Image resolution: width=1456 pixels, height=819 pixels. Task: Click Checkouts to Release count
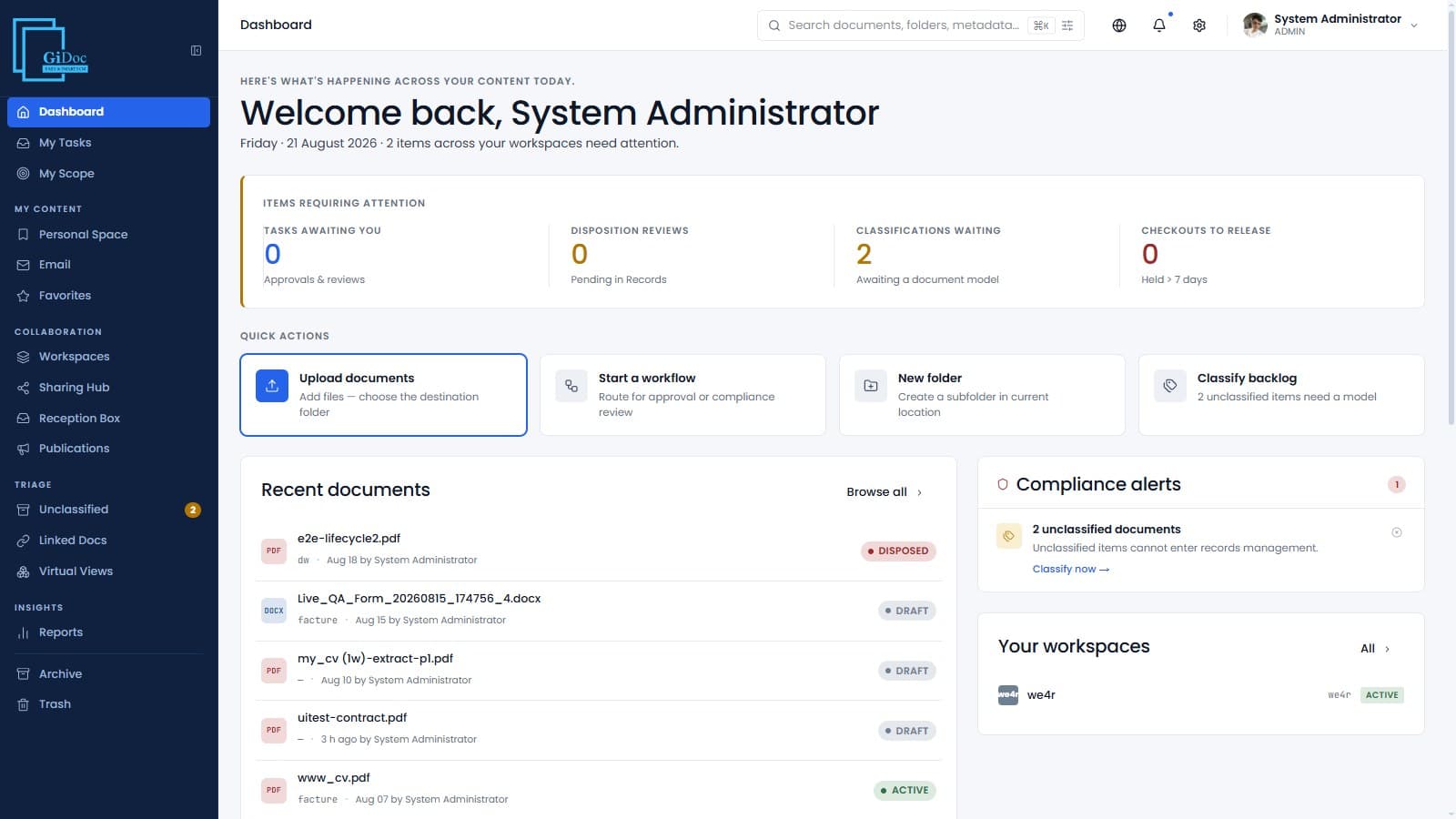tap(1150, 255)
